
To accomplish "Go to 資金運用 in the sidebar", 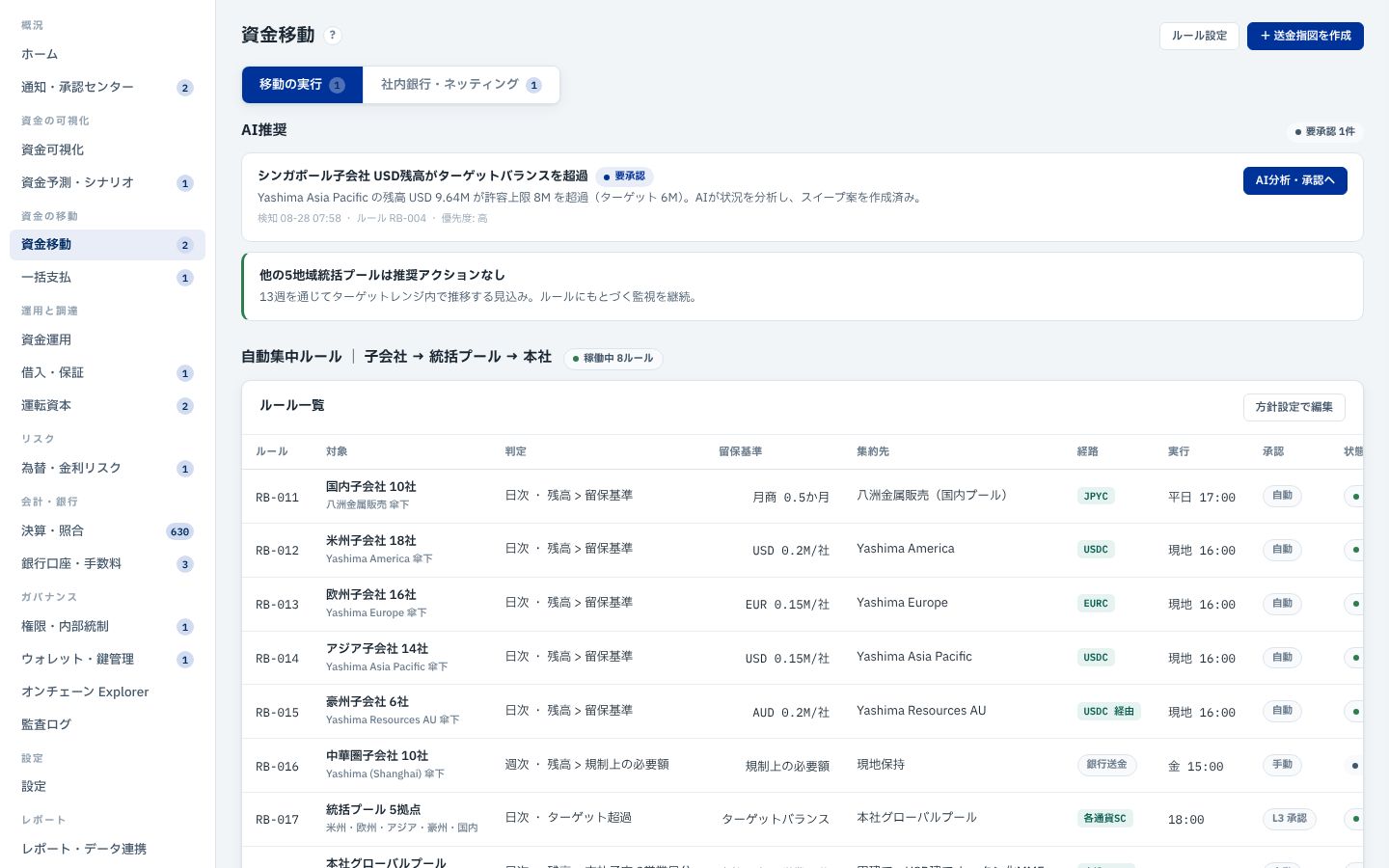I will (107, 339).
